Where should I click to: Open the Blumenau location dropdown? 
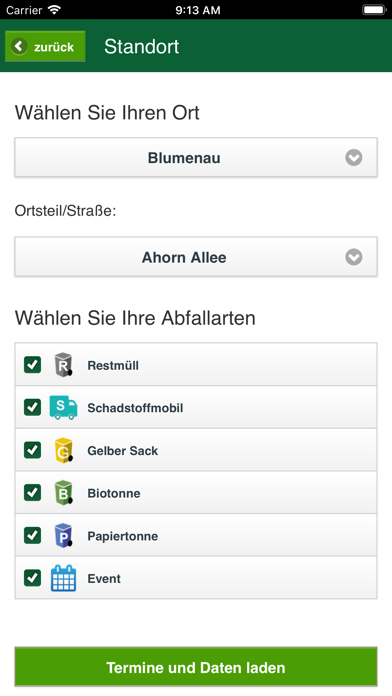tap(196, 158)
